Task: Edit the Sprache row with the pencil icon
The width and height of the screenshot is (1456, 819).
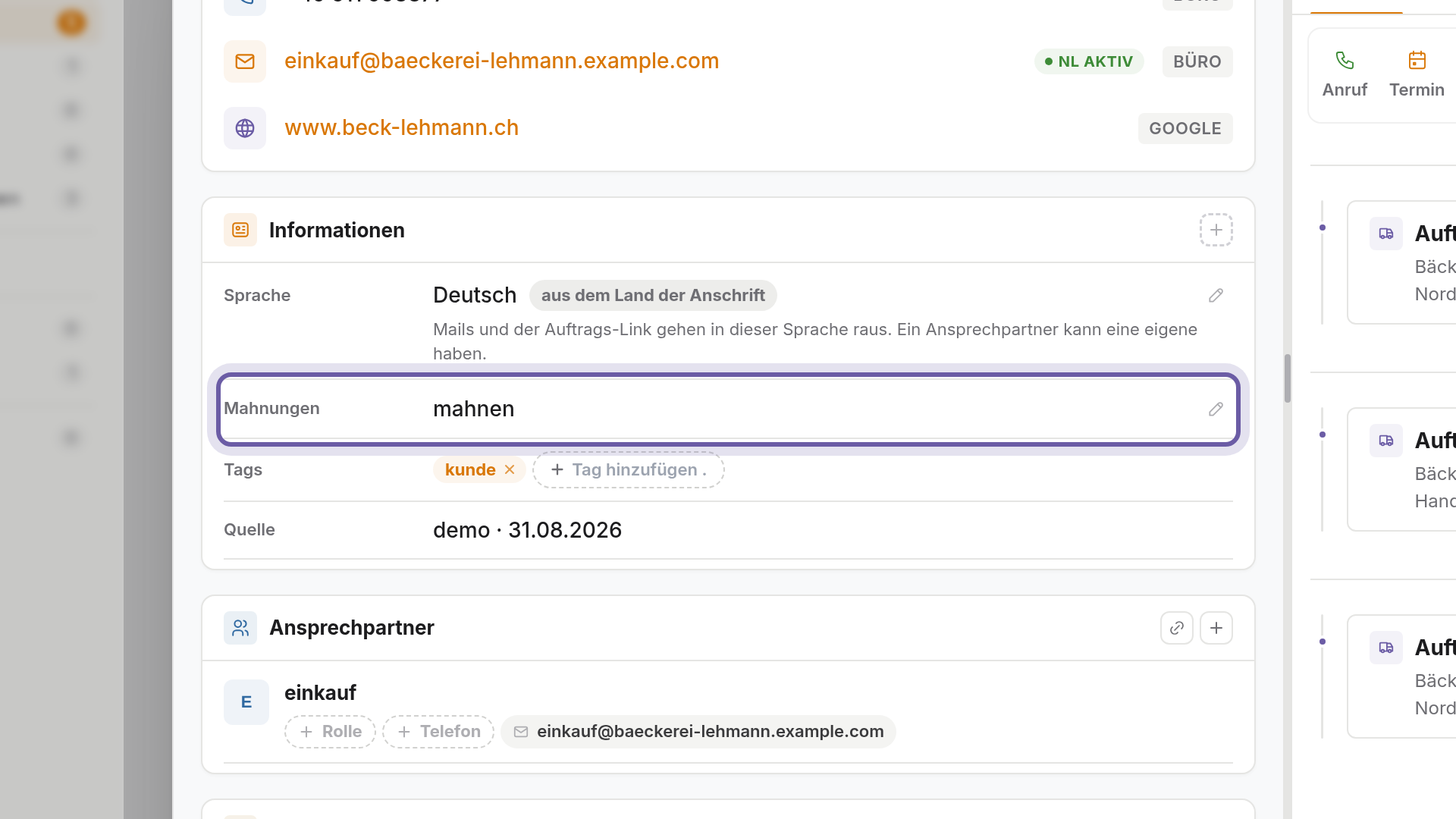Action: pyautogui.click(x=1216, y=296)
